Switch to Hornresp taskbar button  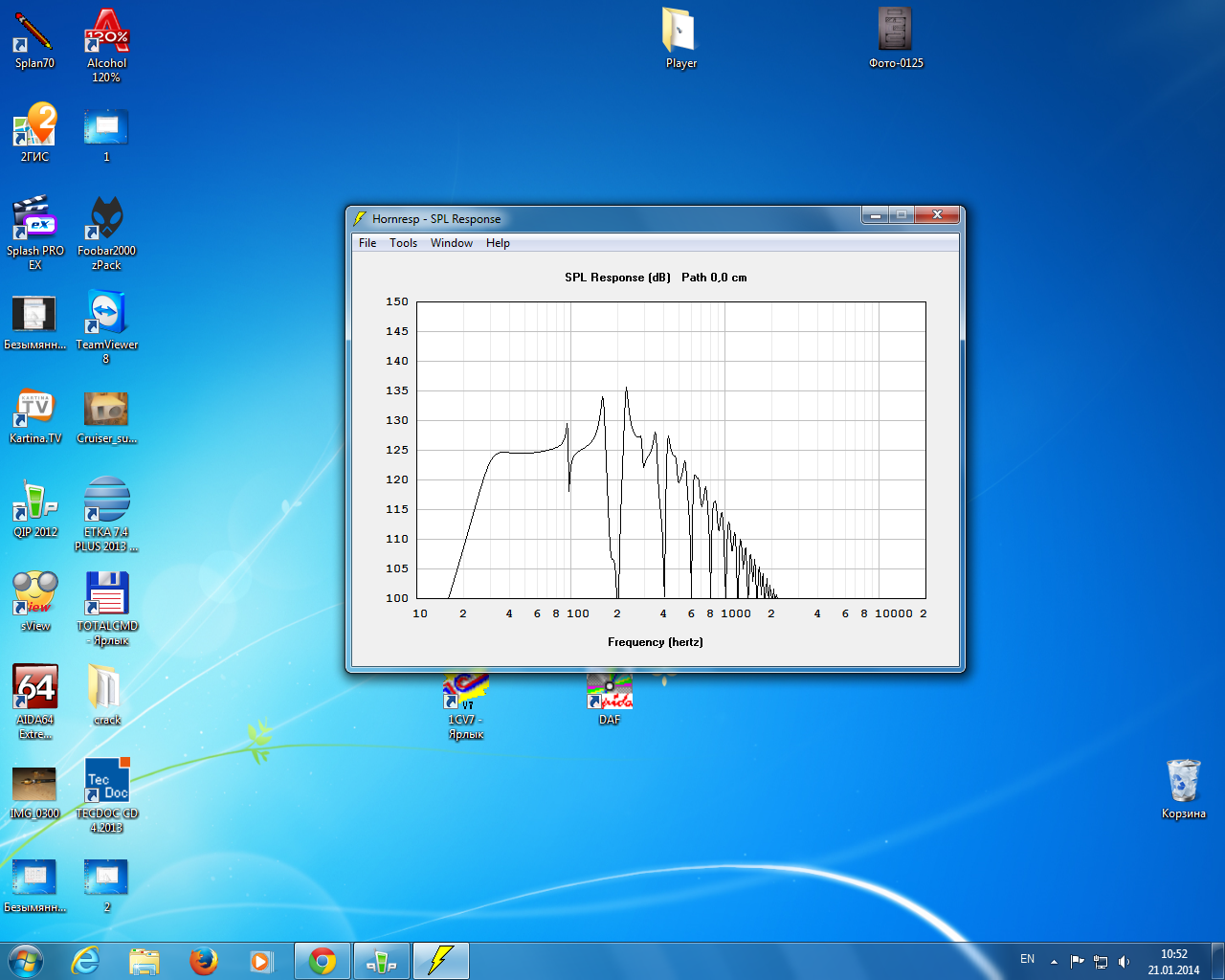tap(441, 961)
